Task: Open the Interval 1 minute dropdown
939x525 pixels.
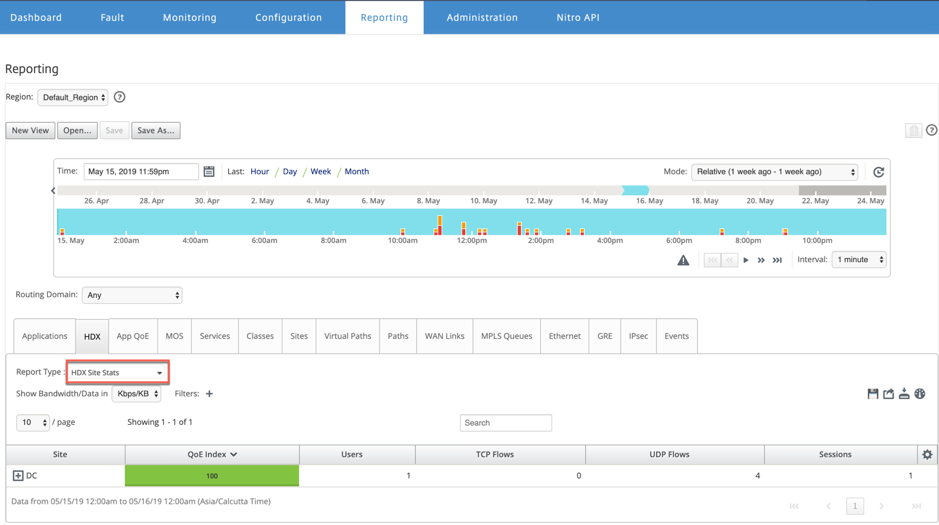Action: point(859,260)
